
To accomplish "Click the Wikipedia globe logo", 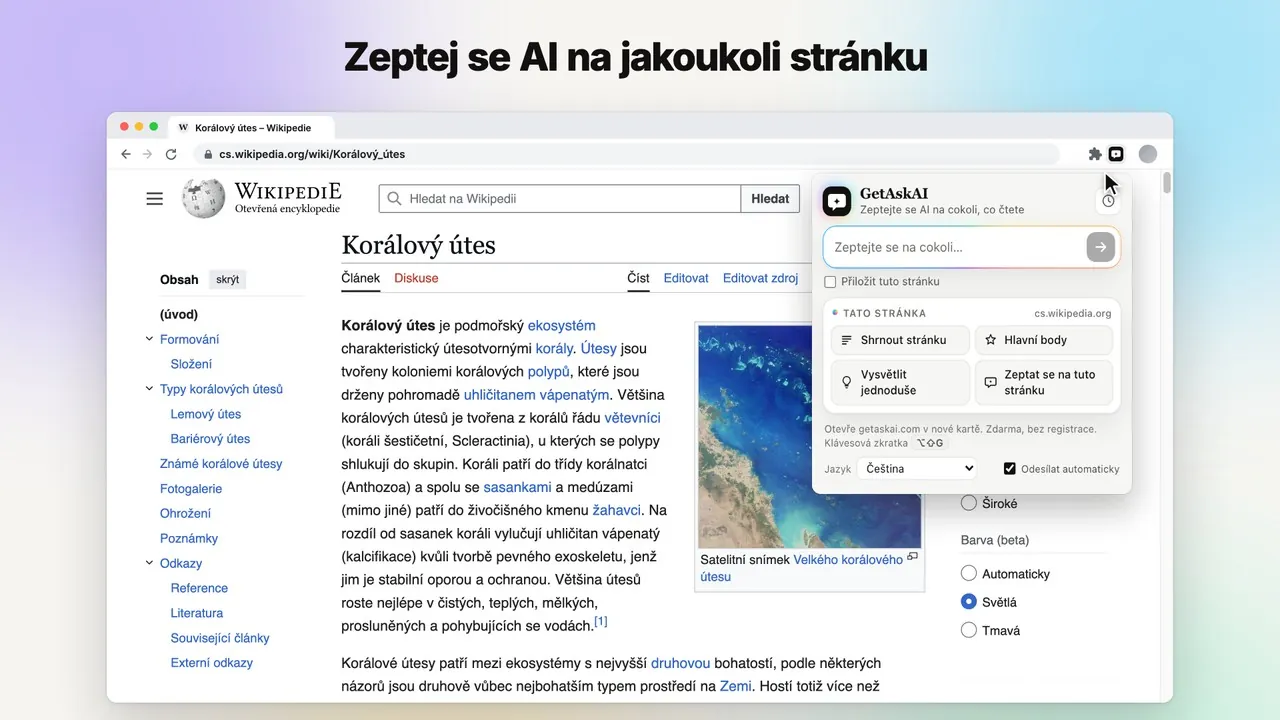I will (203, 198).
